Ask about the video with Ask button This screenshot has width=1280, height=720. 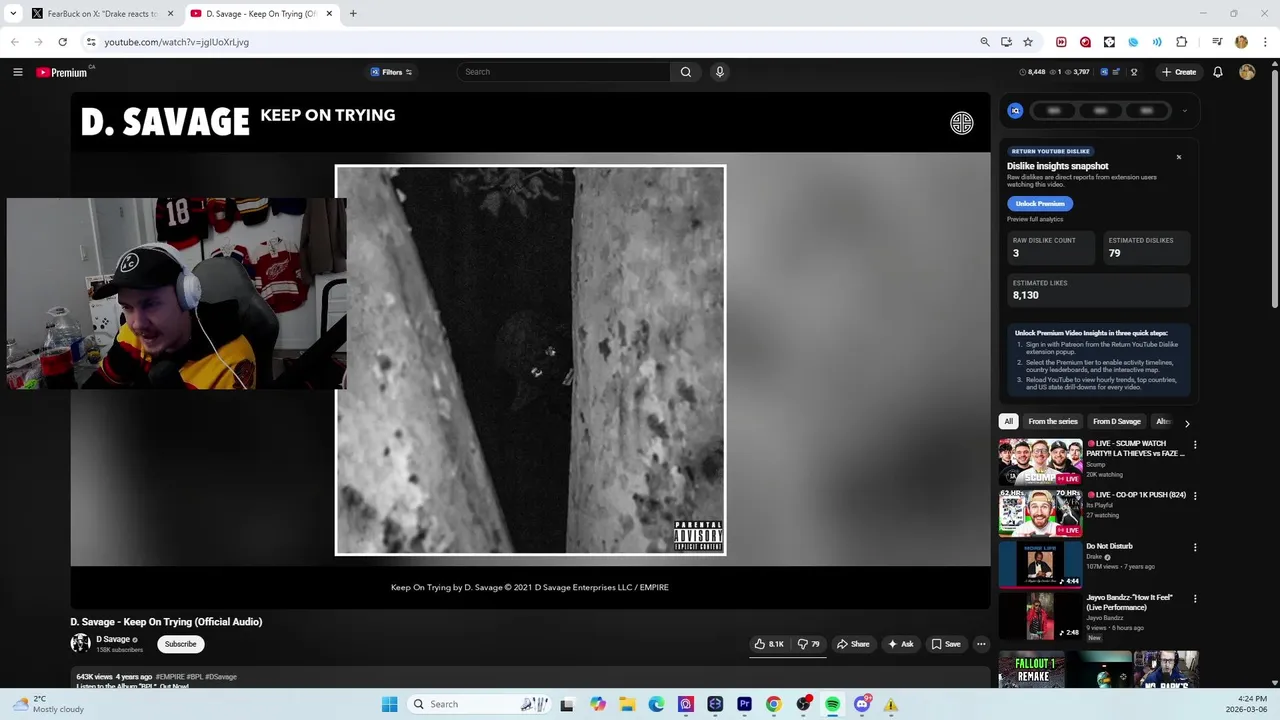pyautogui.click(x=901, y=644)
